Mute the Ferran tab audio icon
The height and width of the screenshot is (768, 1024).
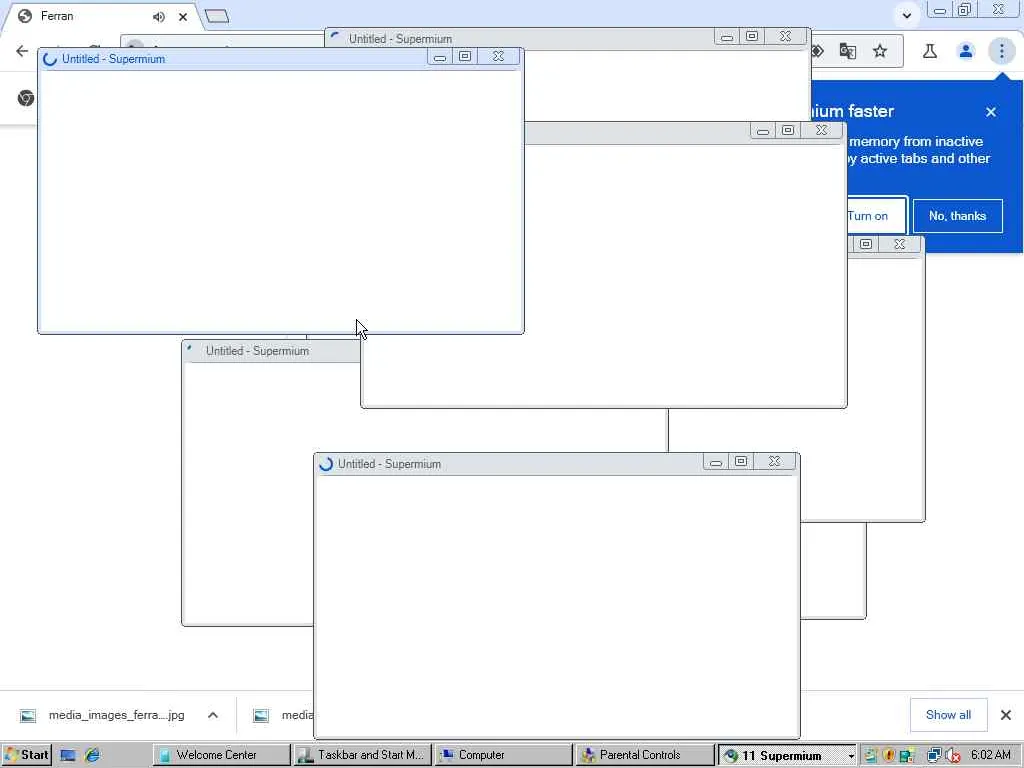click(159, 17)
